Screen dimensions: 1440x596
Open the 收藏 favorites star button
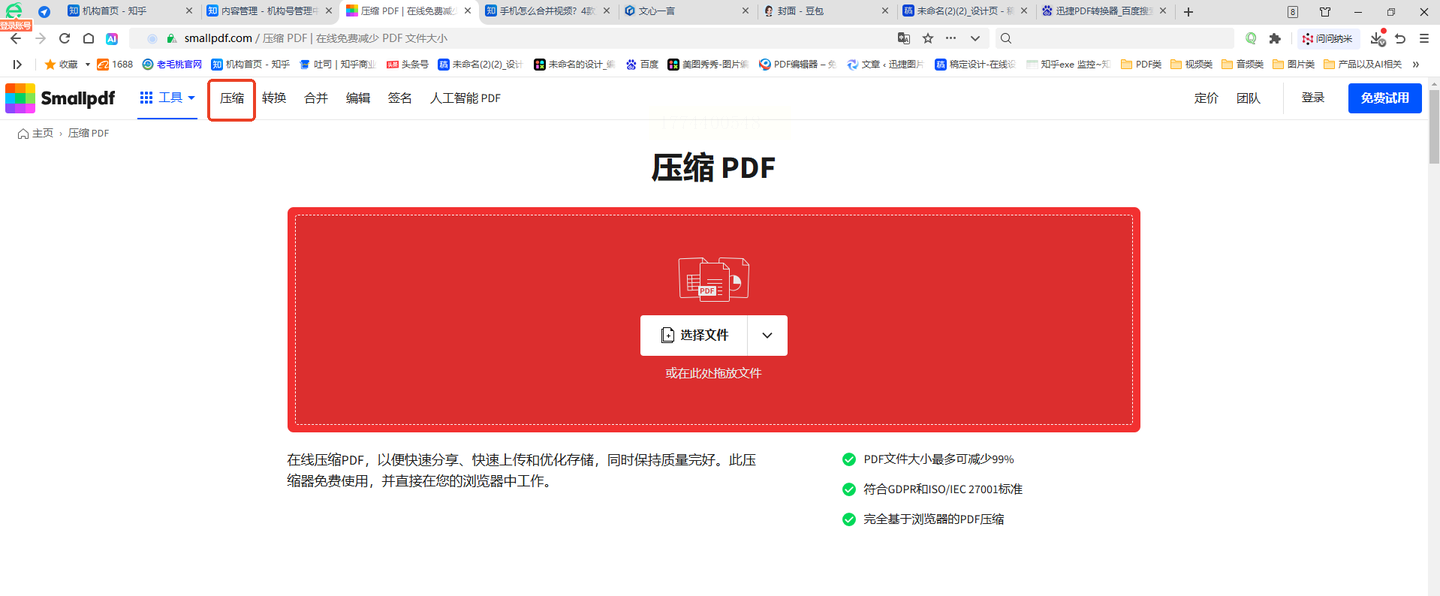click(61, 64)
